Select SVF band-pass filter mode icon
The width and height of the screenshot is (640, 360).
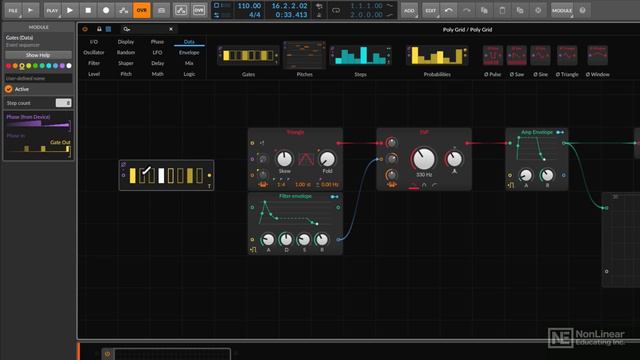click(x=424, y=185)
